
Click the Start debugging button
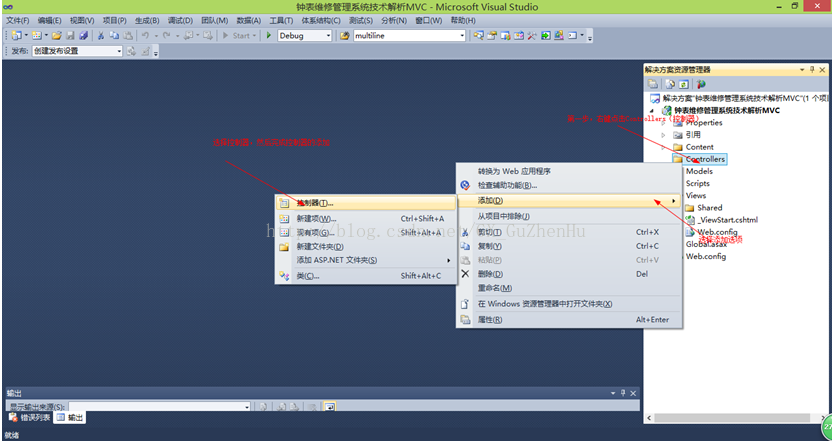point(239,36)
